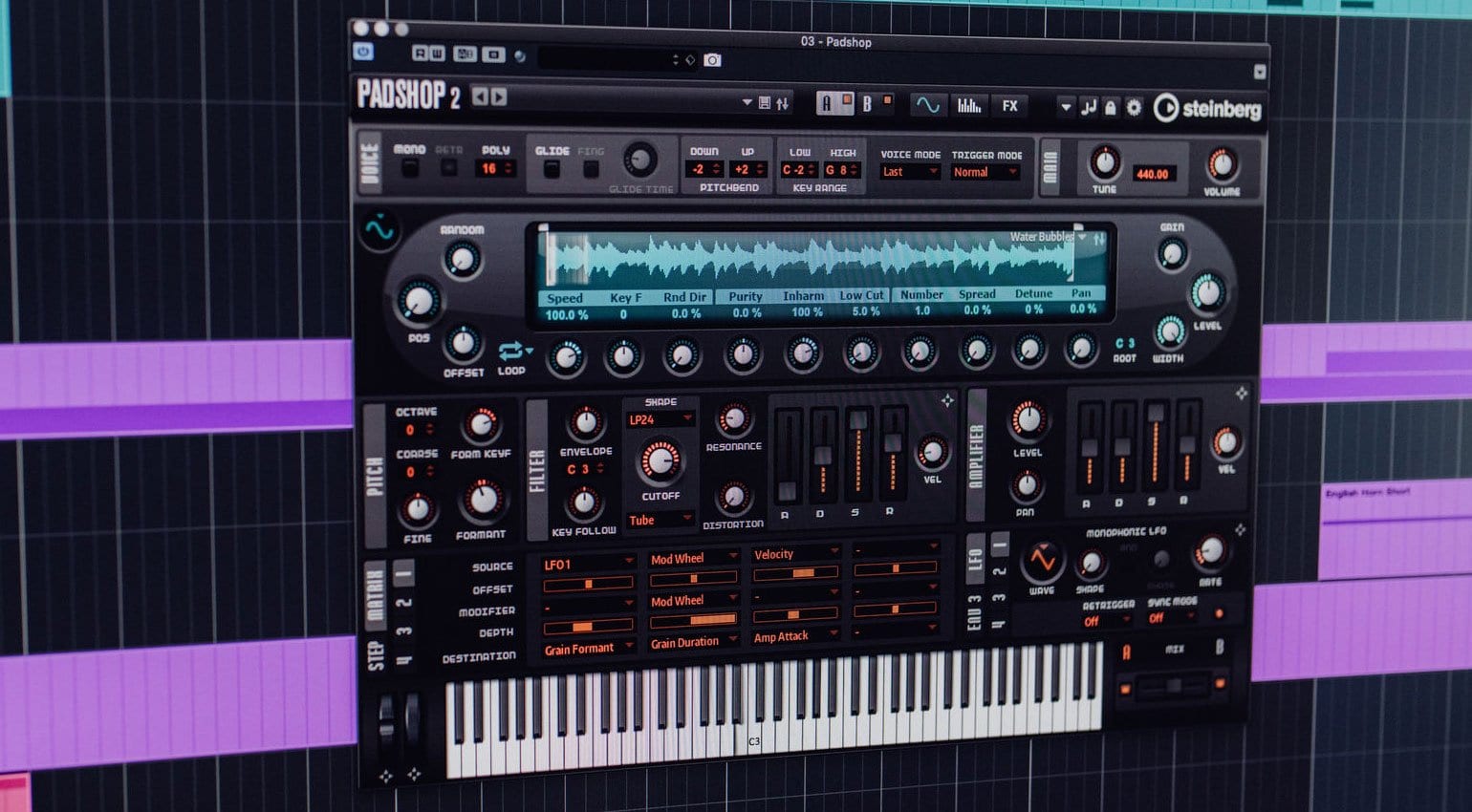Click the Glide Time knob
The height and width of the screenshot is (812, 1472).
click(x=639, y=159)
